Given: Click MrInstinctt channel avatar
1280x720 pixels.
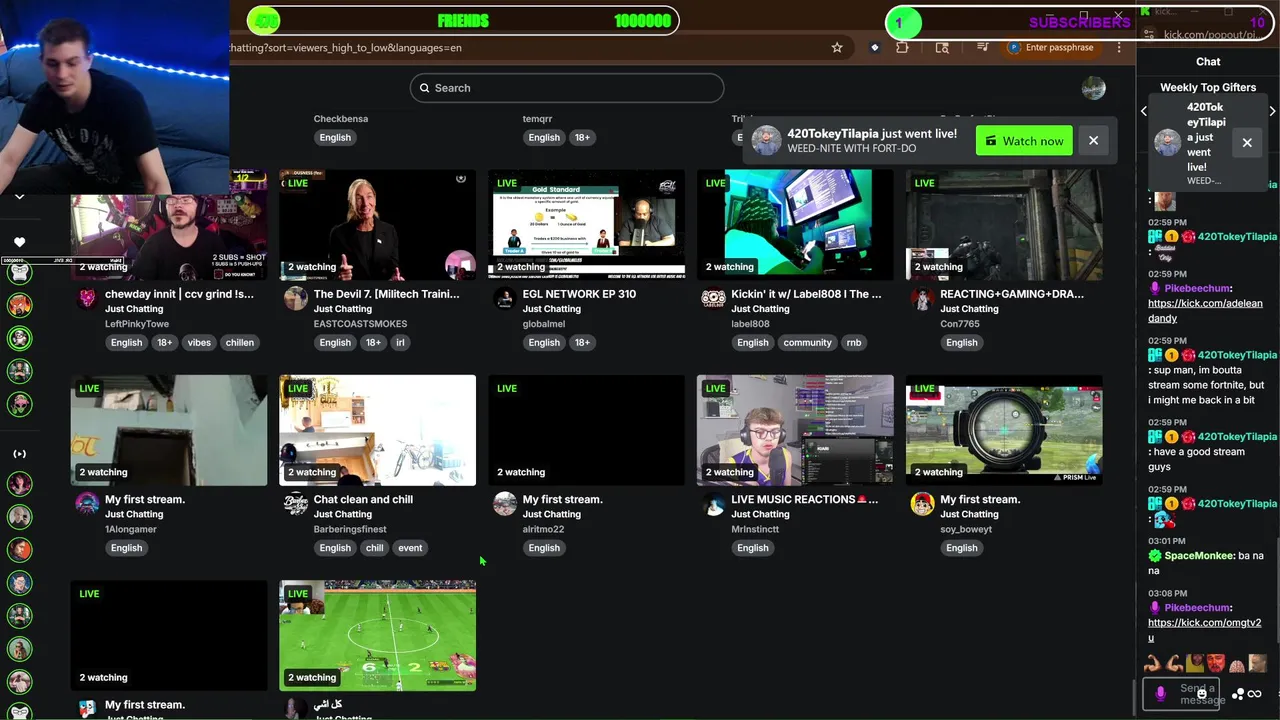Looking at the screenshot, I should 713,503.
